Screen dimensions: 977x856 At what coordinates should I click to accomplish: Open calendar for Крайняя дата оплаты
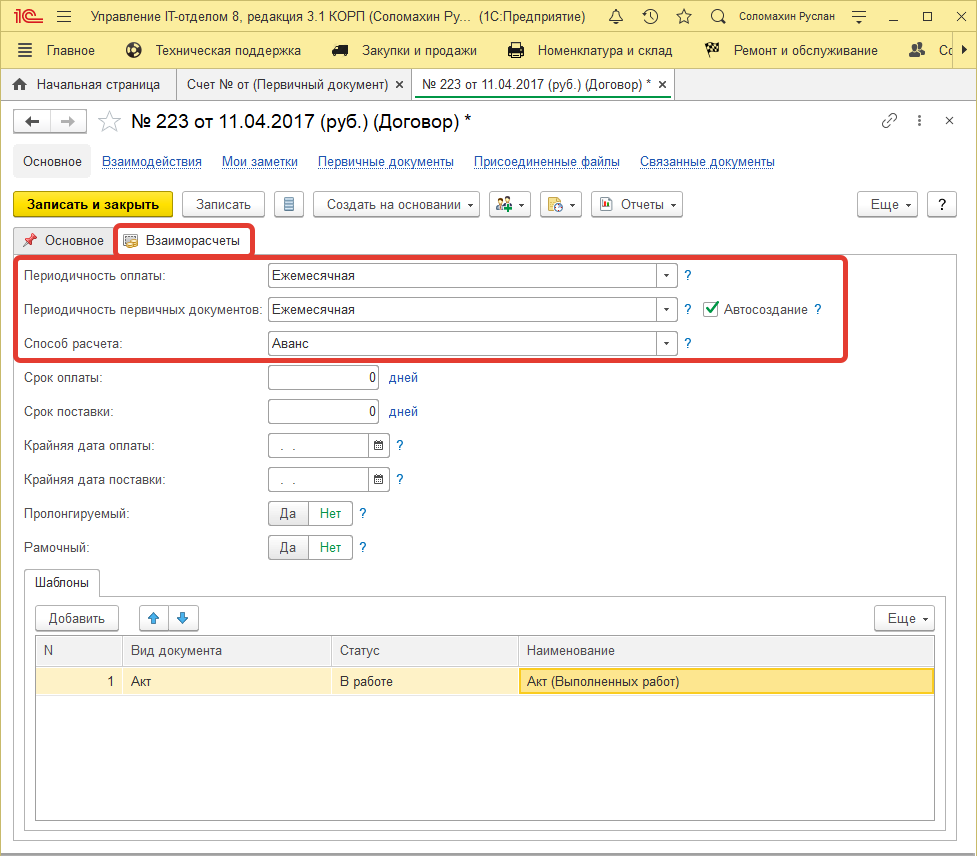point(379,446)
